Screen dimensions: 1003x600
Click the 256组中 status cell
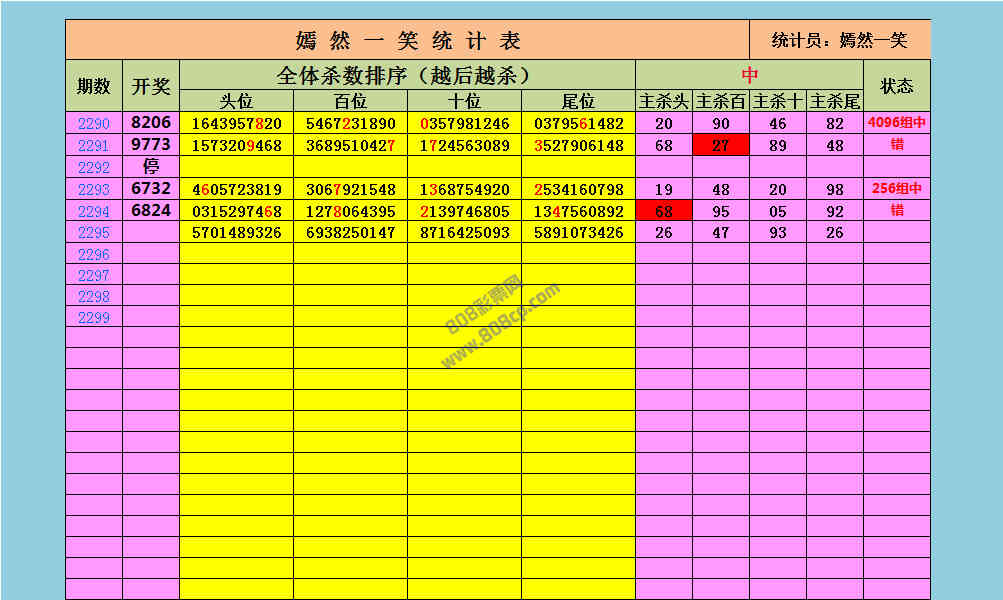point(896,189)
